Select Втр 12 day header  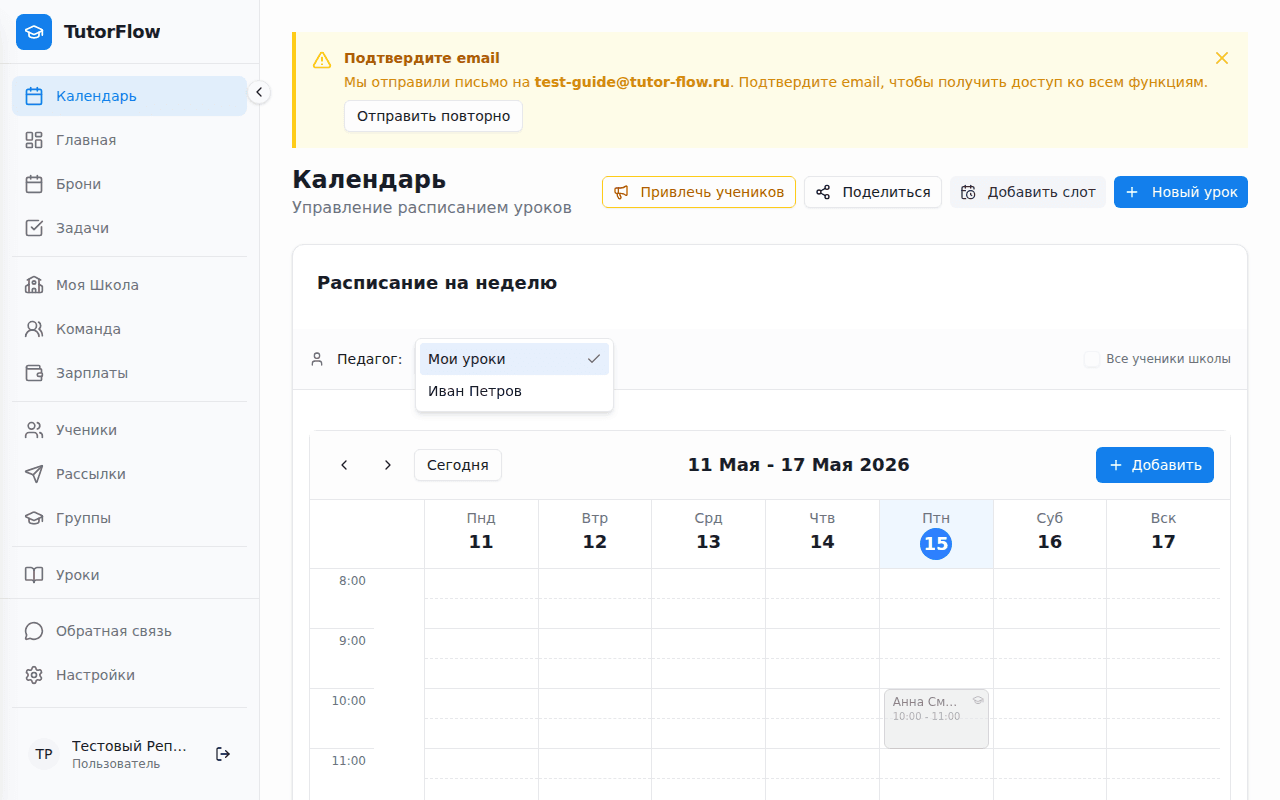(x=595, y=532)
